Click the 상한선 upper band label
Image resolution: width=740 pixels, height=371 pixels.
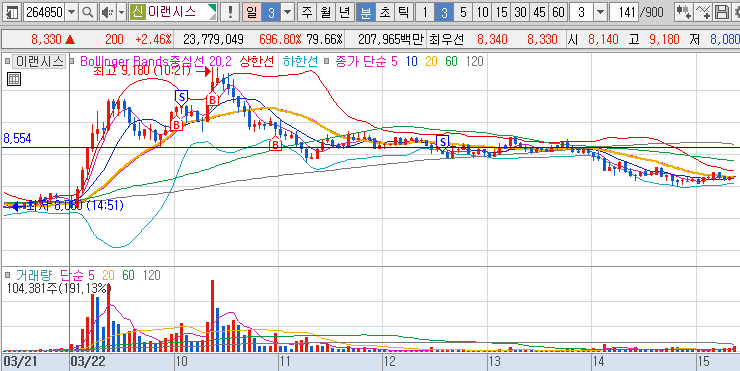coord(257,61)
